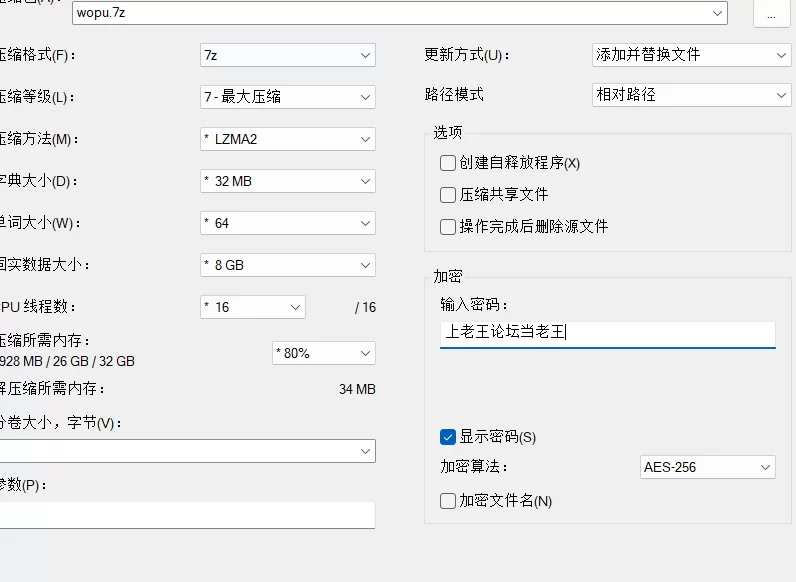796x582 pixels.
Task: Enable '创建自释放程序' checkbox
Action: pos(448,163)
